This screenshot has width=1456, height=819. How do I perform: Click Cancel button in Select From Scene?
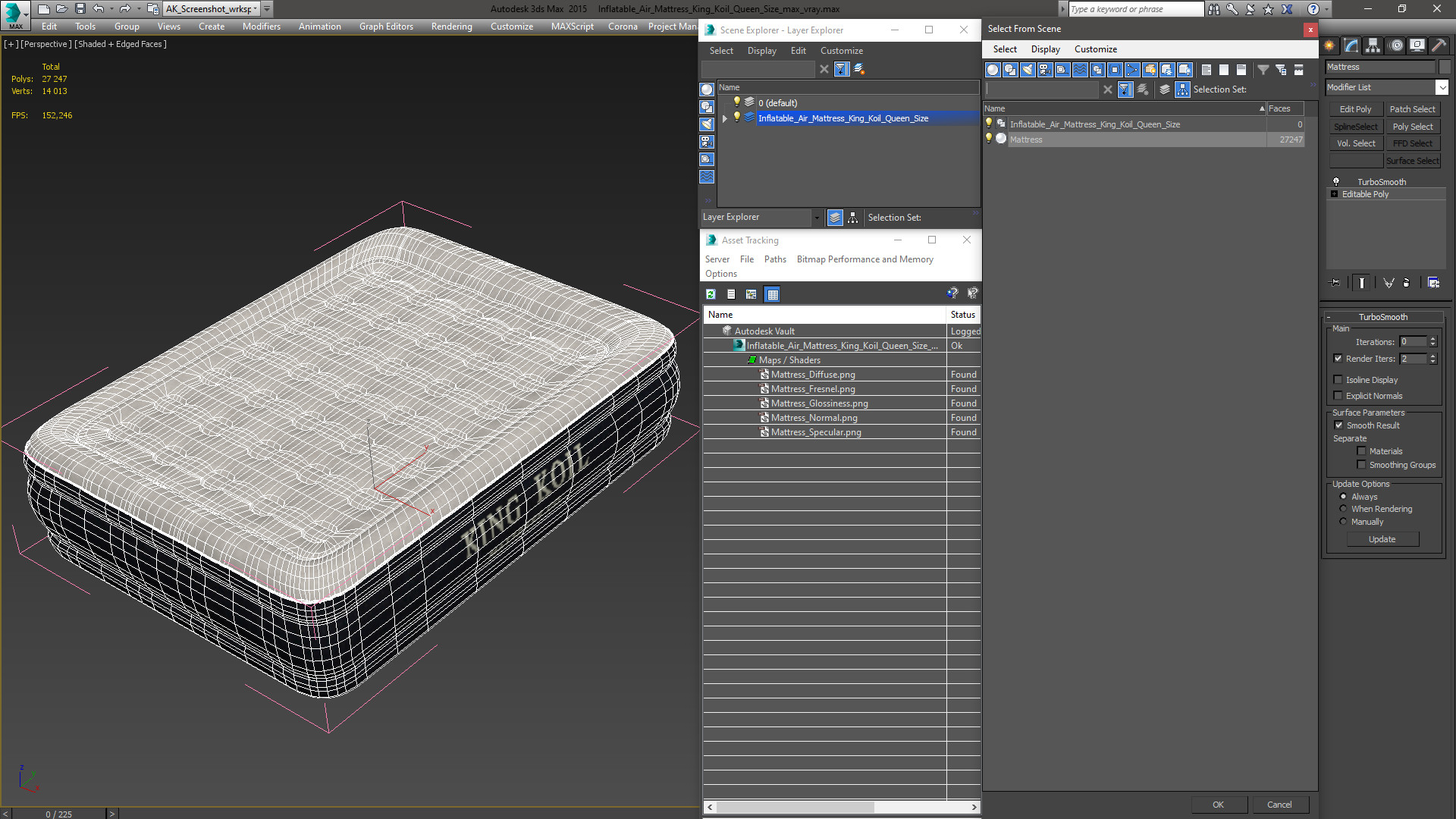tap(1279, 805)
